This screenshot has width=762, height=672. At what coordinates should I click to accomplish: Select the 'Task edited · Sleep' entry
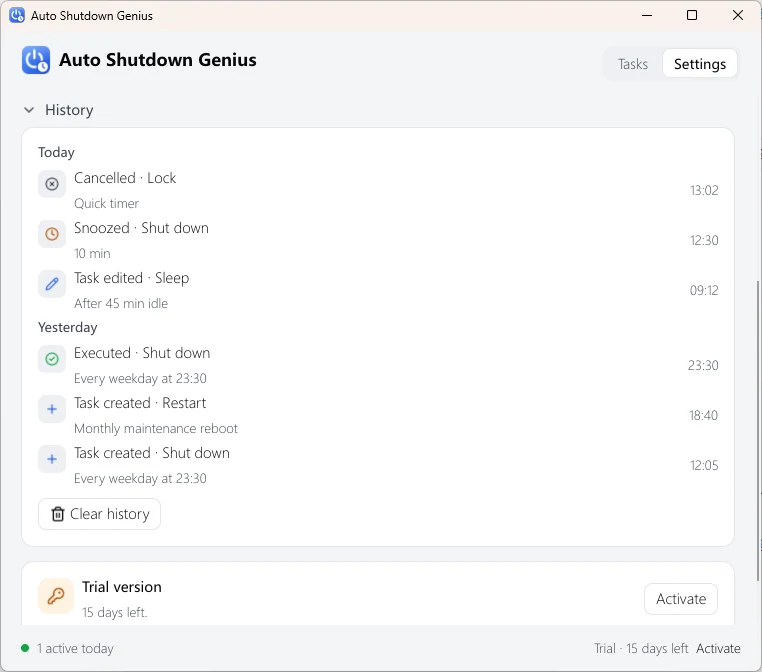click(132, 278)
